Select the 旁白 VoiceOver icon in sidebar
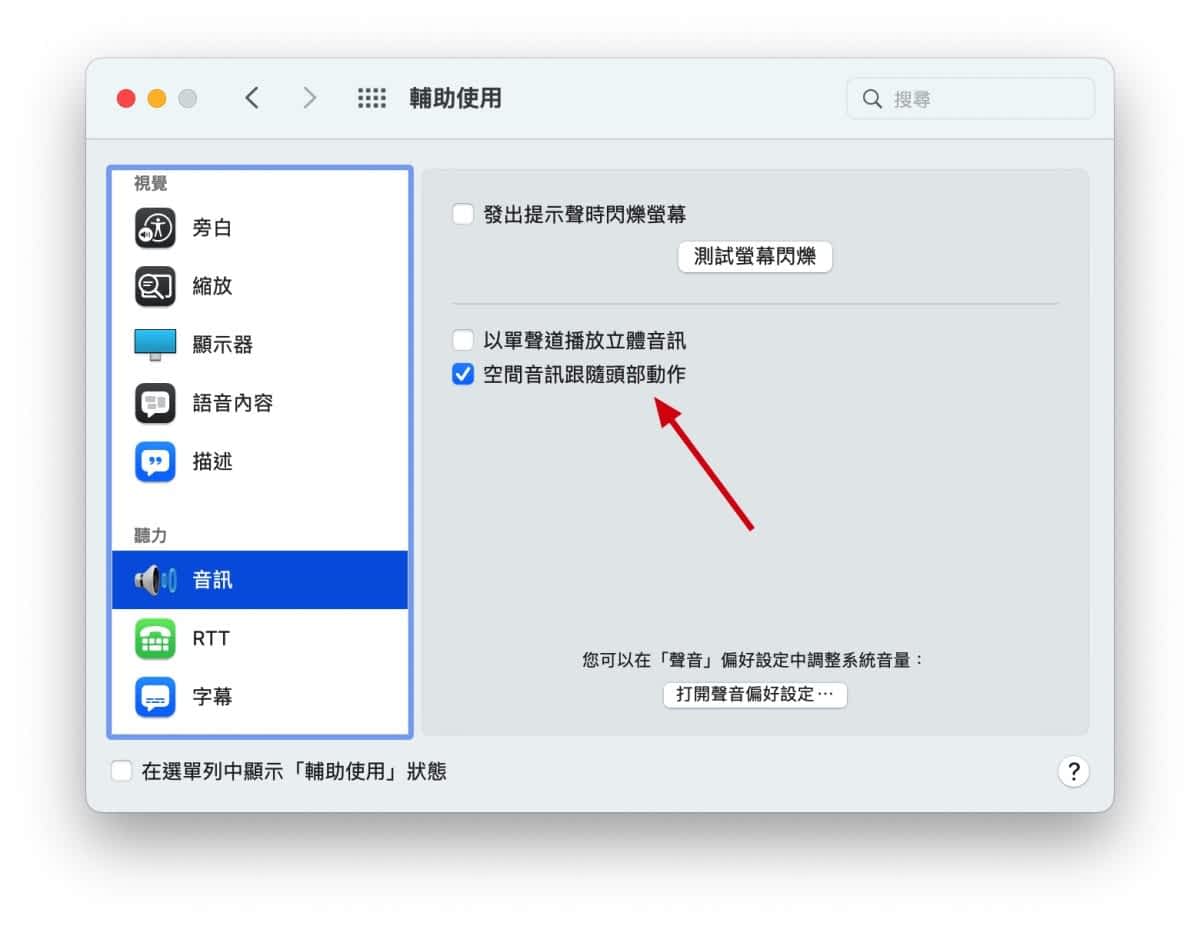1200x926 pixels. coord(155,228)
